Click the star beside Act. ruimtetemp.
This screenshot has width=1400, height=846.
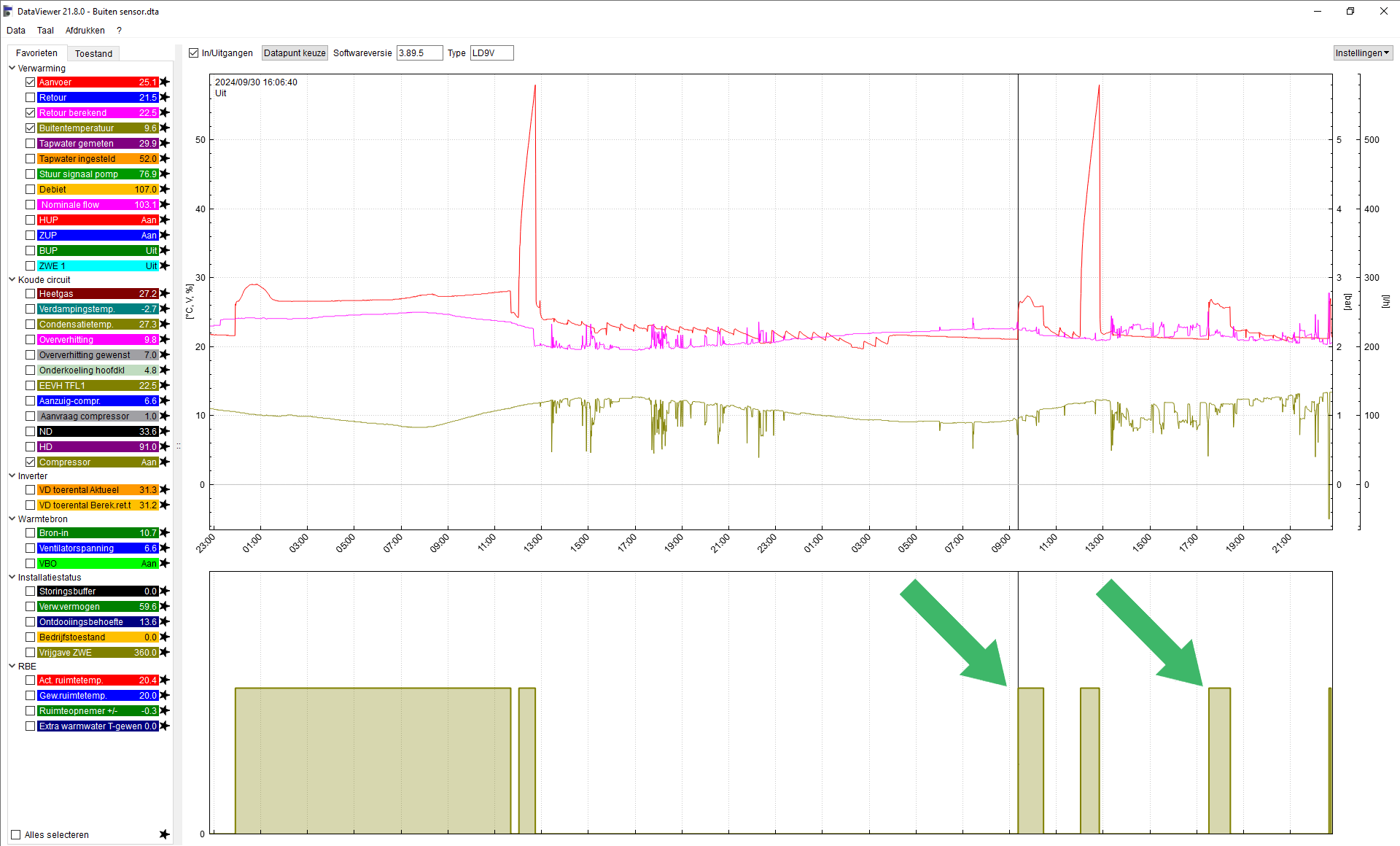pyautogui.click(x=165, y=680)
